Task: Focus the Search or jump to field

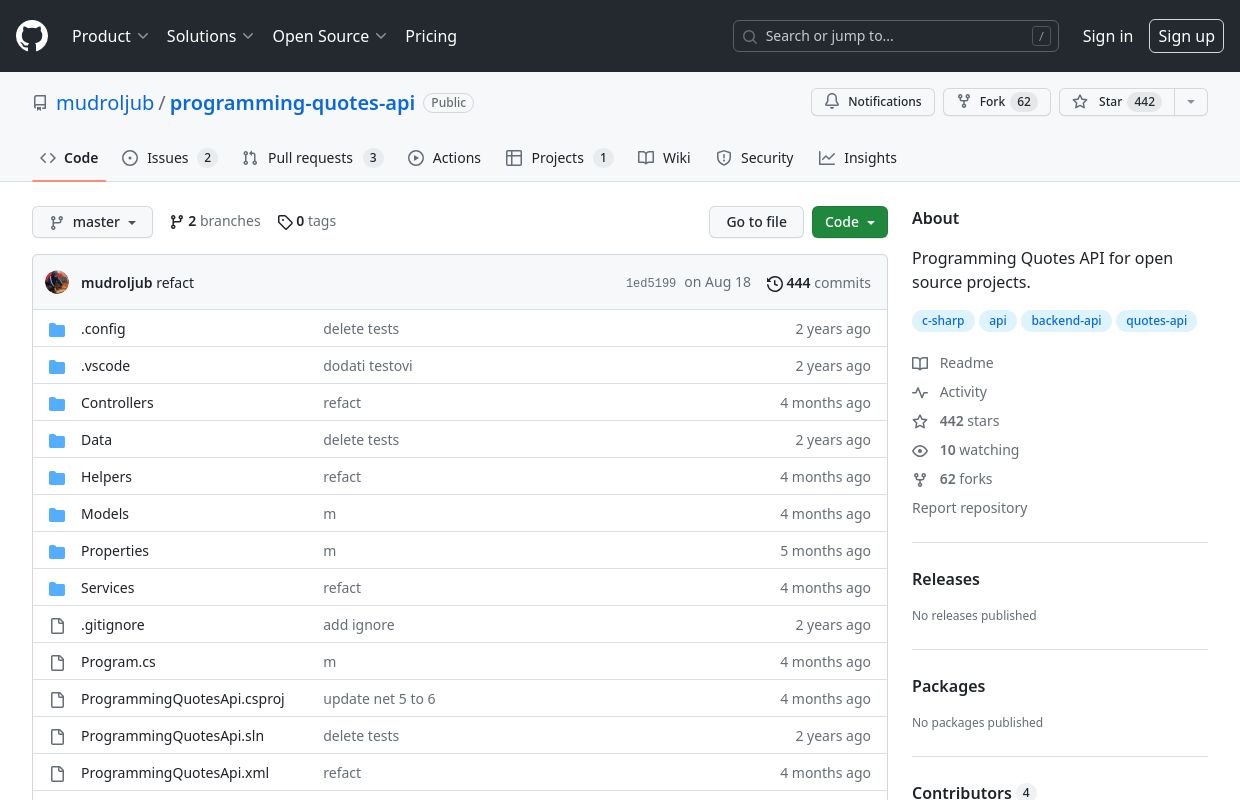Action: (x=896, y=36)
